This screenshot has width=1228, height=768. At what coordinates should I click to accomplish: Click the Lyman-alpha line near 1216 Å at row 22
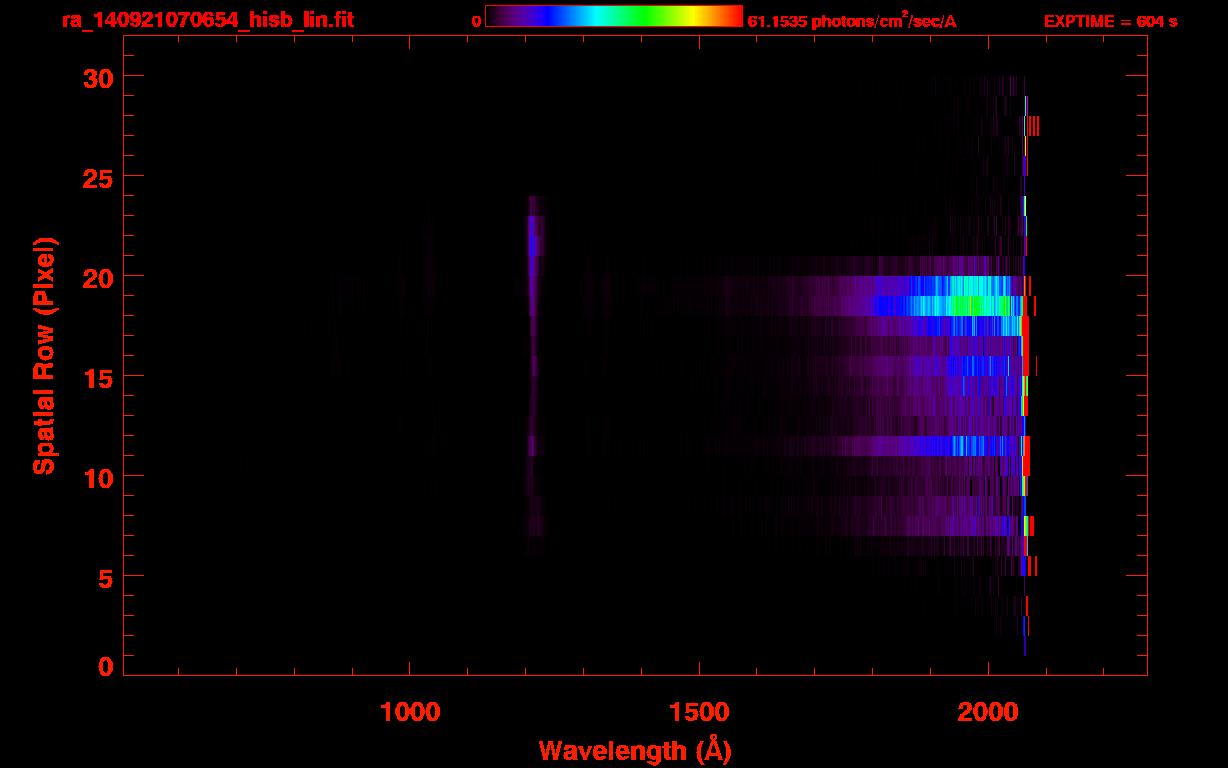point(533,236)
